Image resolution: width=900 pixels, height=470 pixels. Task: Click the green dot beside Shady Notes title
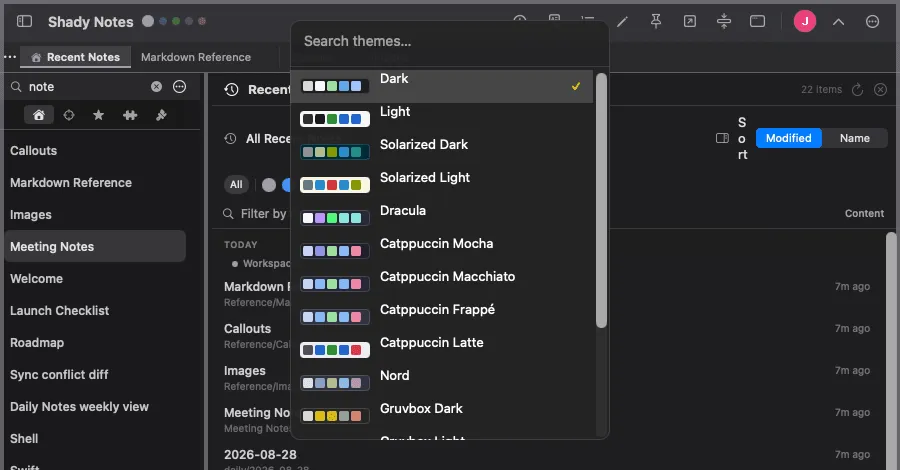point(176,21)
